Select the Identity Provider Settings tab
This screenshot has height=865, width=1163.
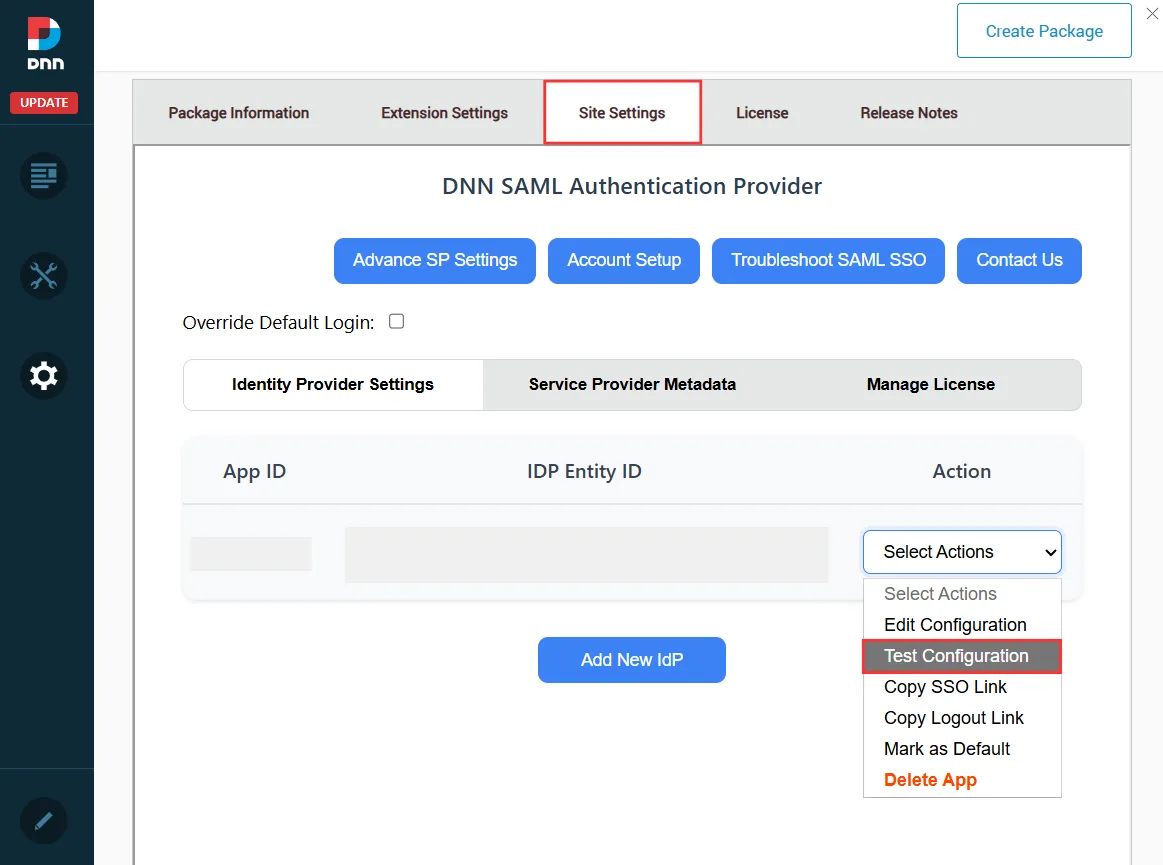pyautogui.click(x=333, y=384)
